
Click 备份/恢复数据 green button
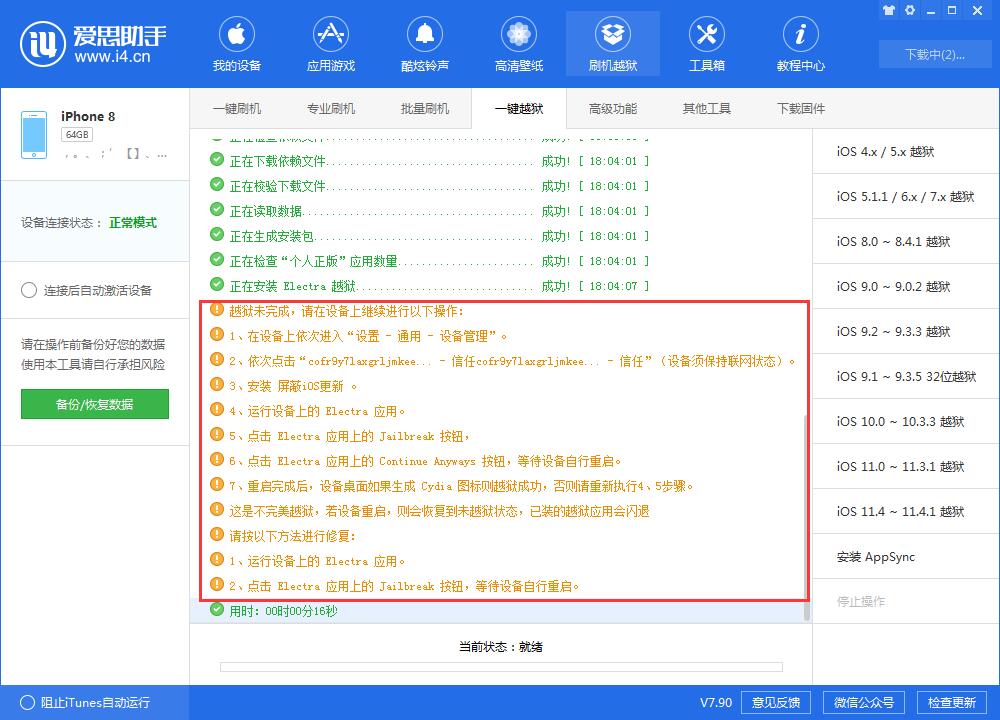pyautogui.click(x=94, y=404)
